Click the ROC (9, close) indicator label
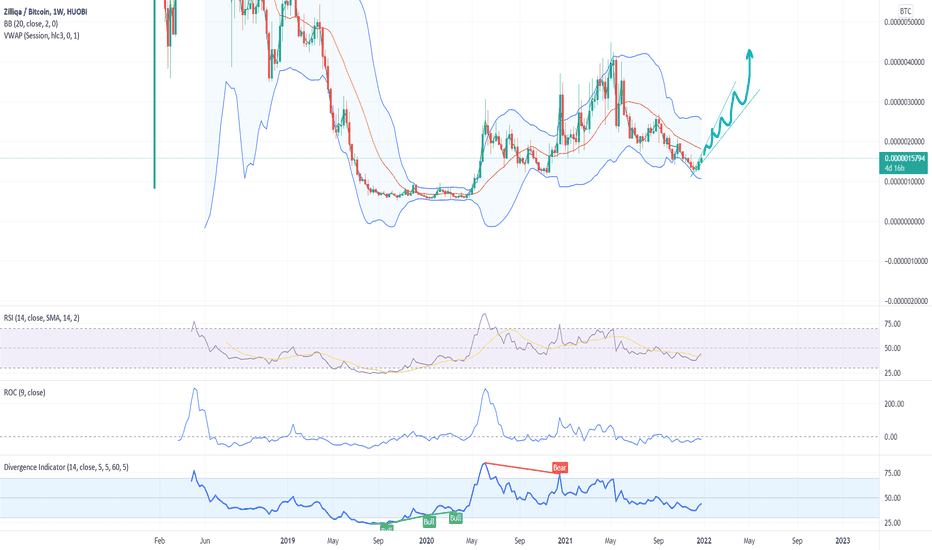Screen dimensions: 932x550 [x=24, y=392]
